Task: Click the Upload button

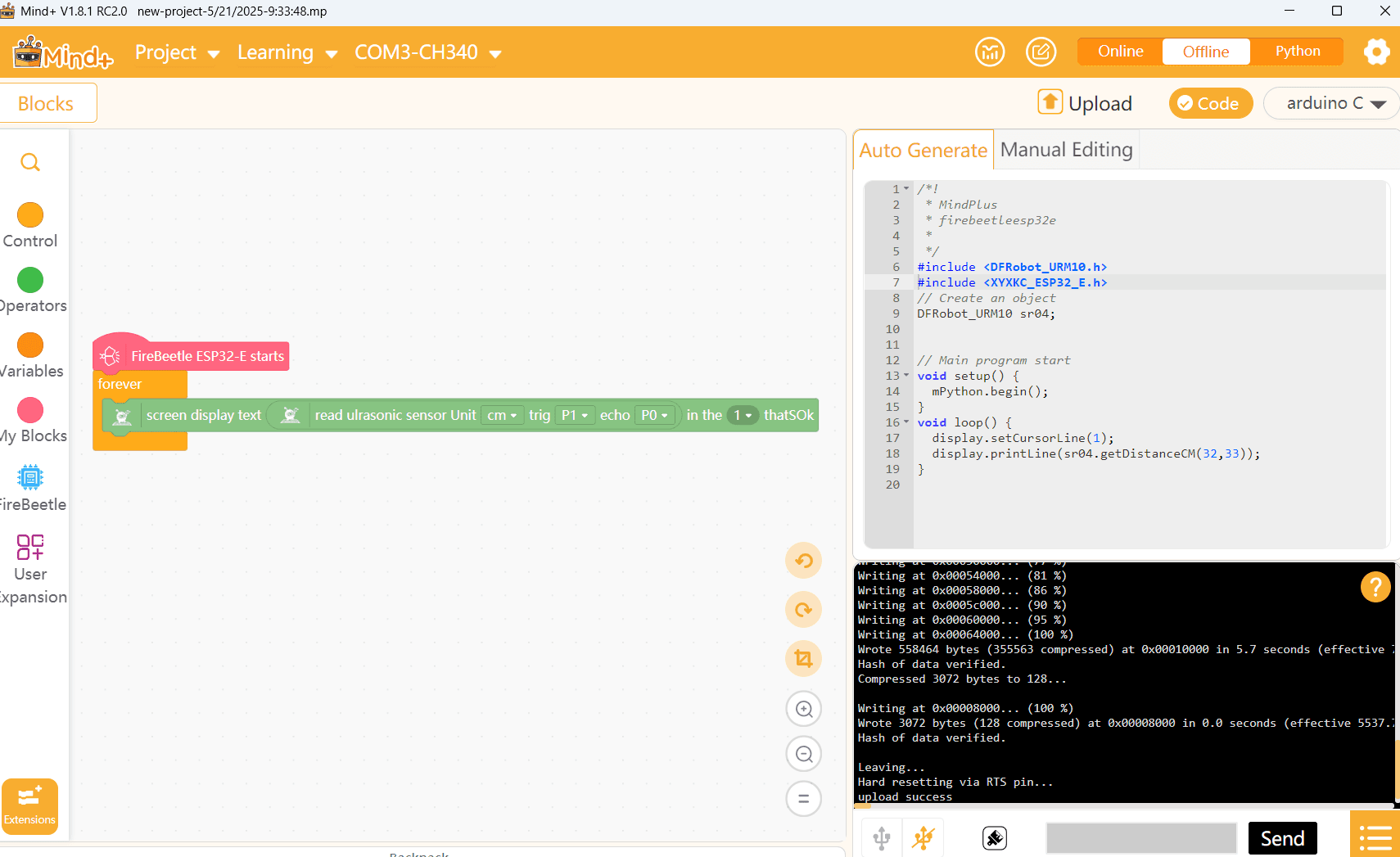Action: [x=1085, y=103]
